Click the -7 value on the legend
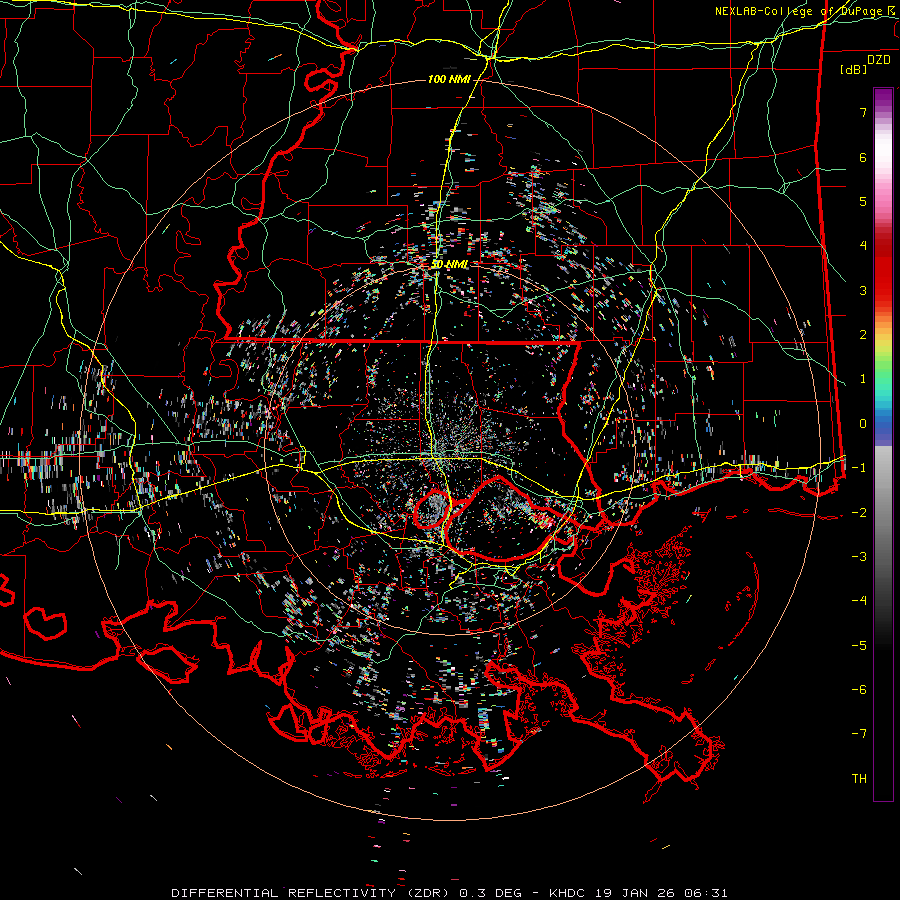The height and width of the screenshot is (900, 900). click(x=859, y=734)
